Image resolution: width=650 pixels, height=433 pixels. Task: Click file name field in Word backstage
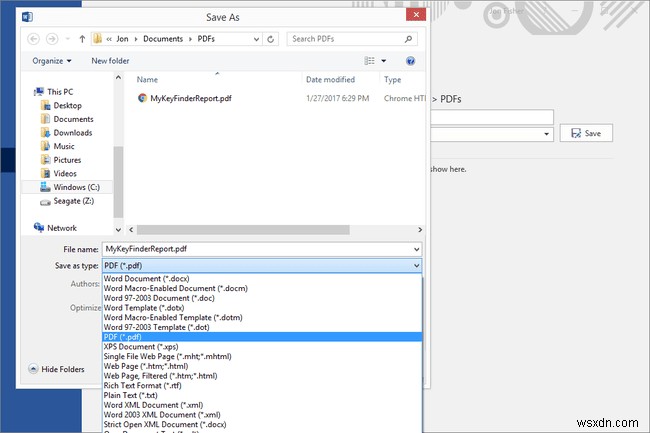pyautogui.click(x=492, y=117)
